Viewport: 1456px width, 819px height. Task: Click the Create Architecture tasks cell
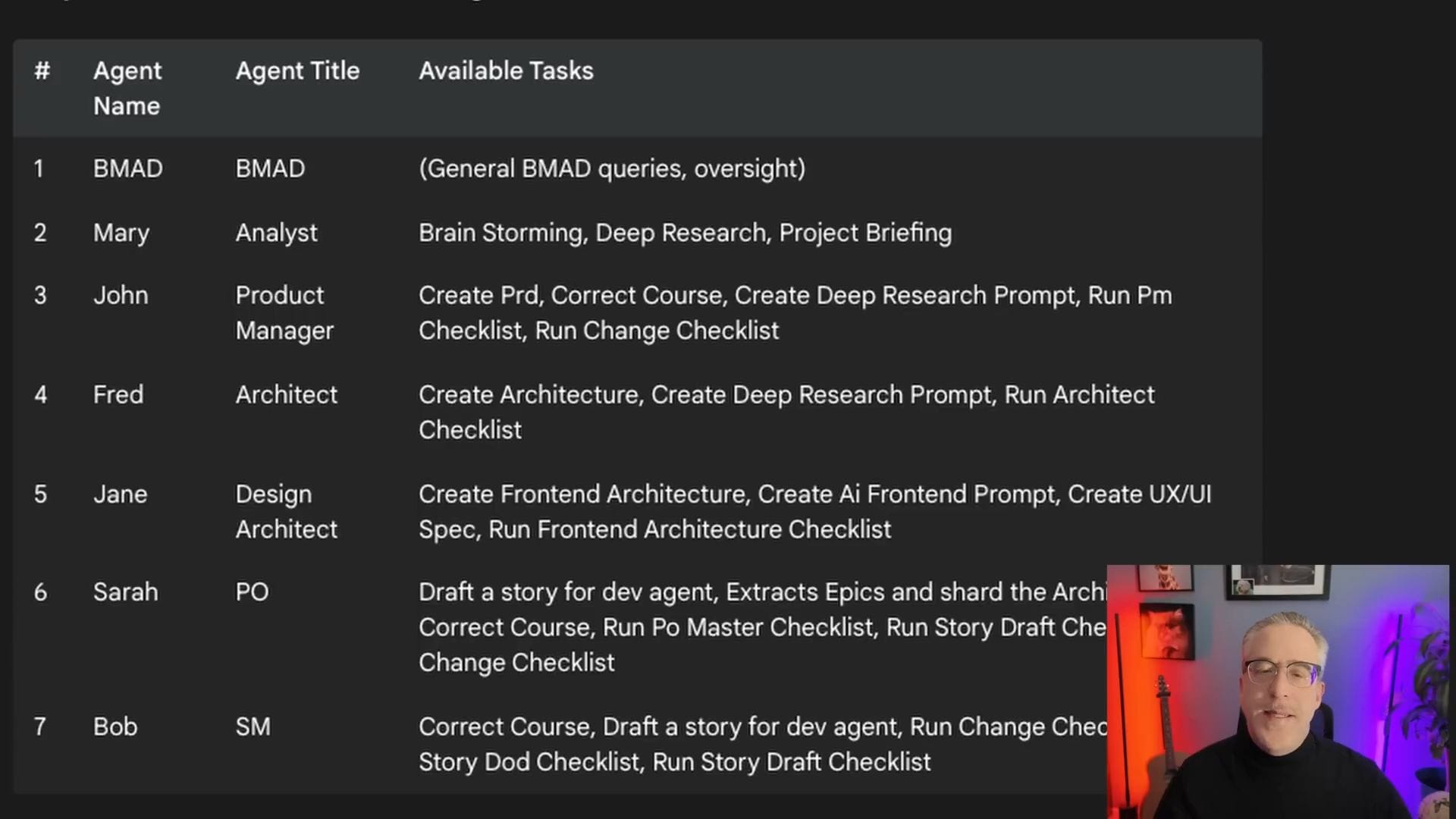coord(786,412)
